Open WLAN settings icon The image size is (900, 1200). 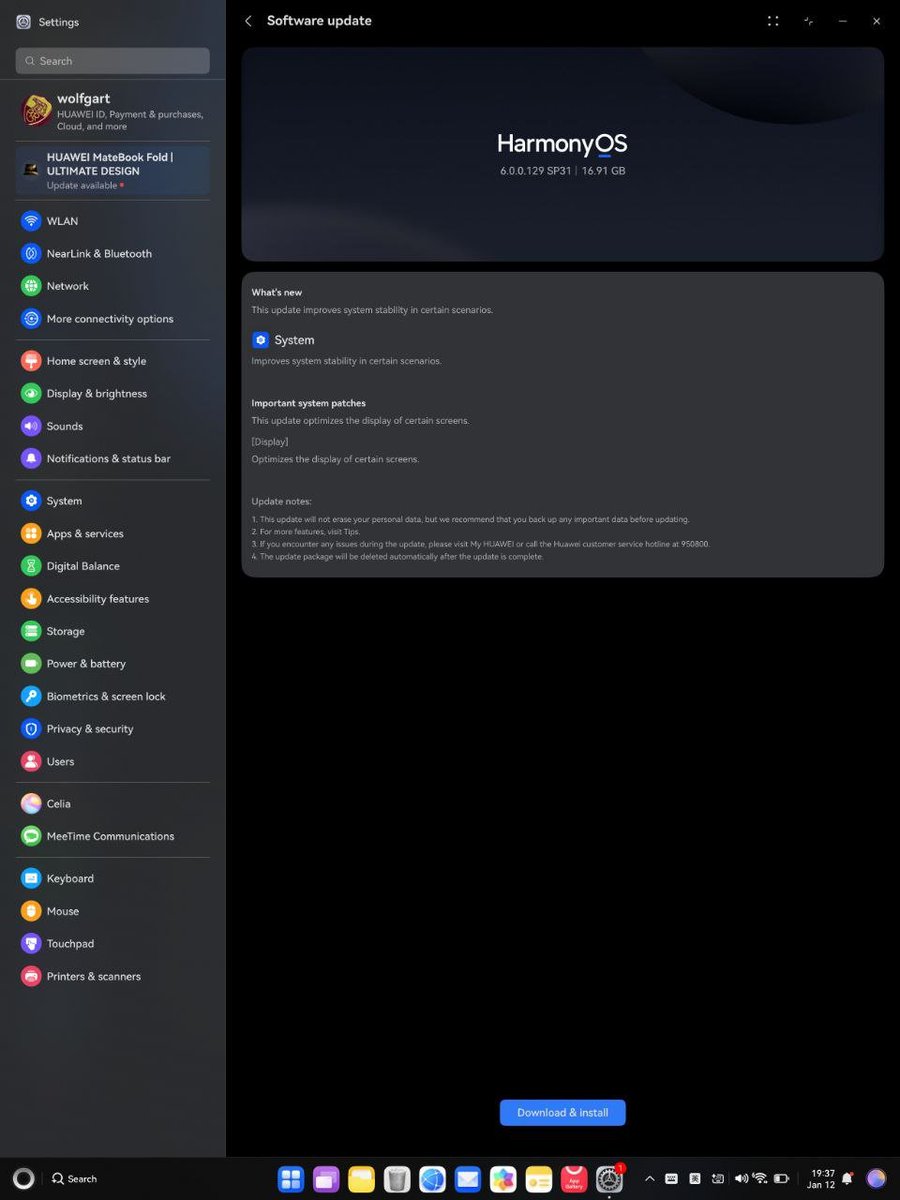point(31,221)
